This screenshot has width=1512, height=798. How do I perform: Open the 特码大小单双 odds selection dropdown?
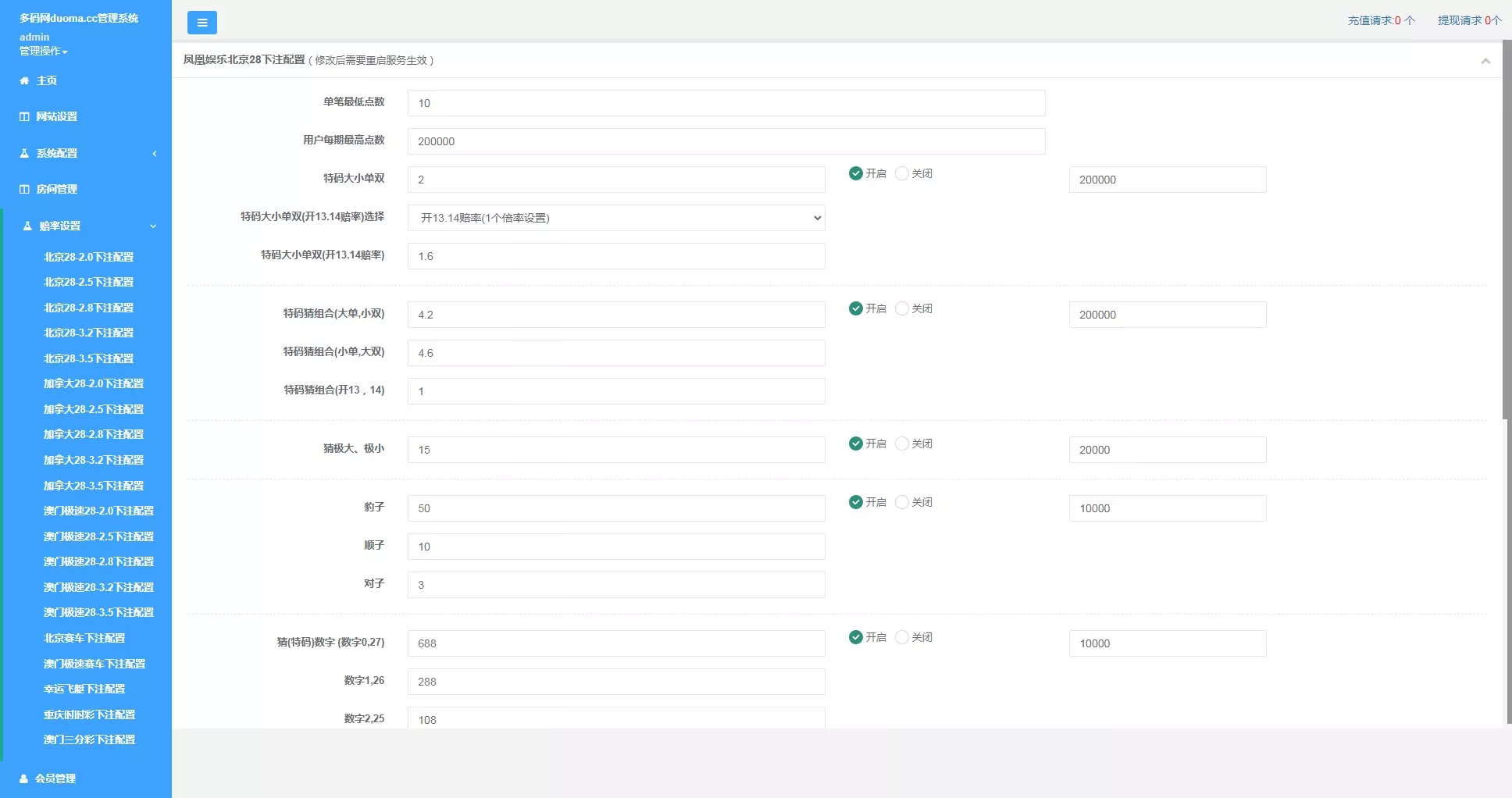[616, 218]
